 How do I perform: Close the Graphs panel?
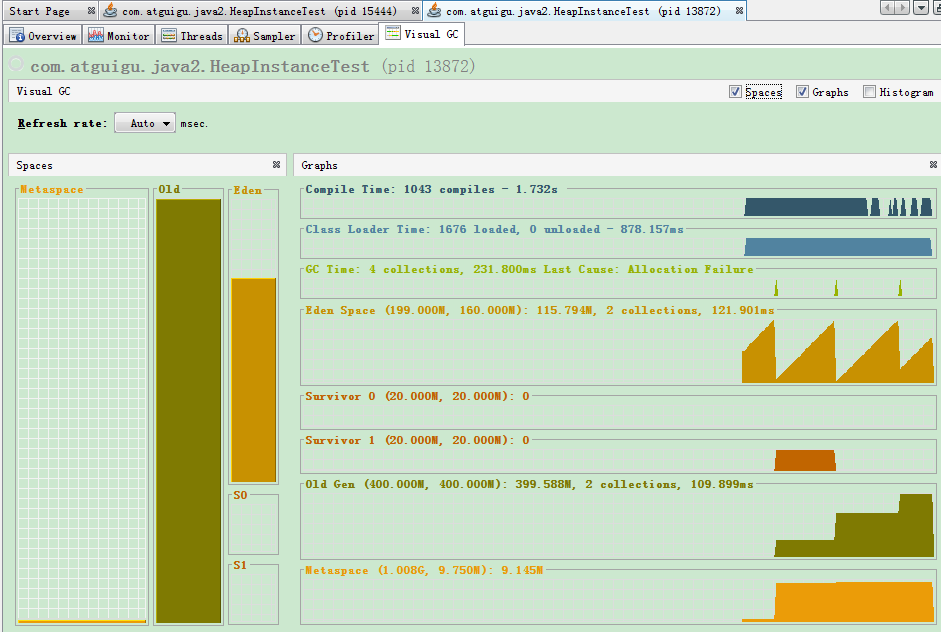[x=933, y=164]
